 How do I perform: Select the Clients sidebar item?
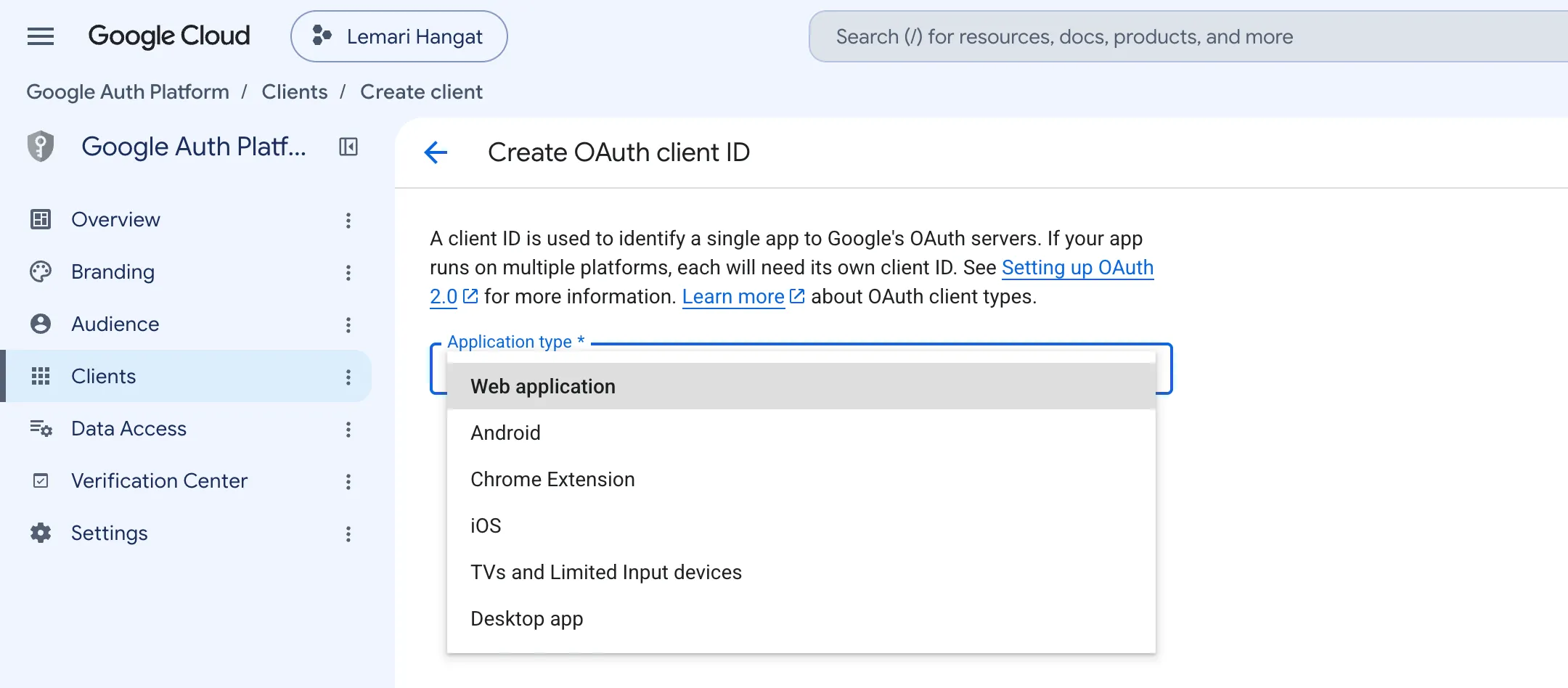186,376
